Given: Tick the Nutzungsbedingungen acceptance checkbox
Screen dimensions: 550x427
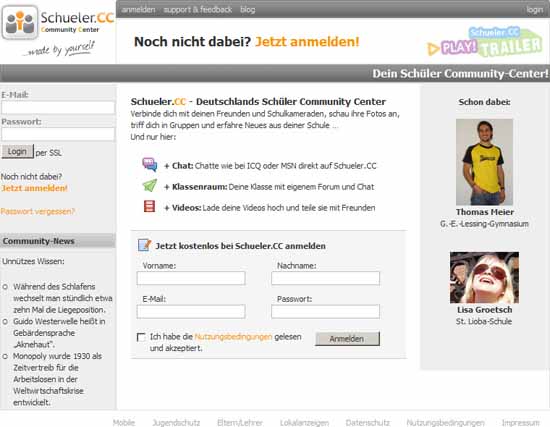Looking at the screenshot, I should click(x=141, y=337).
